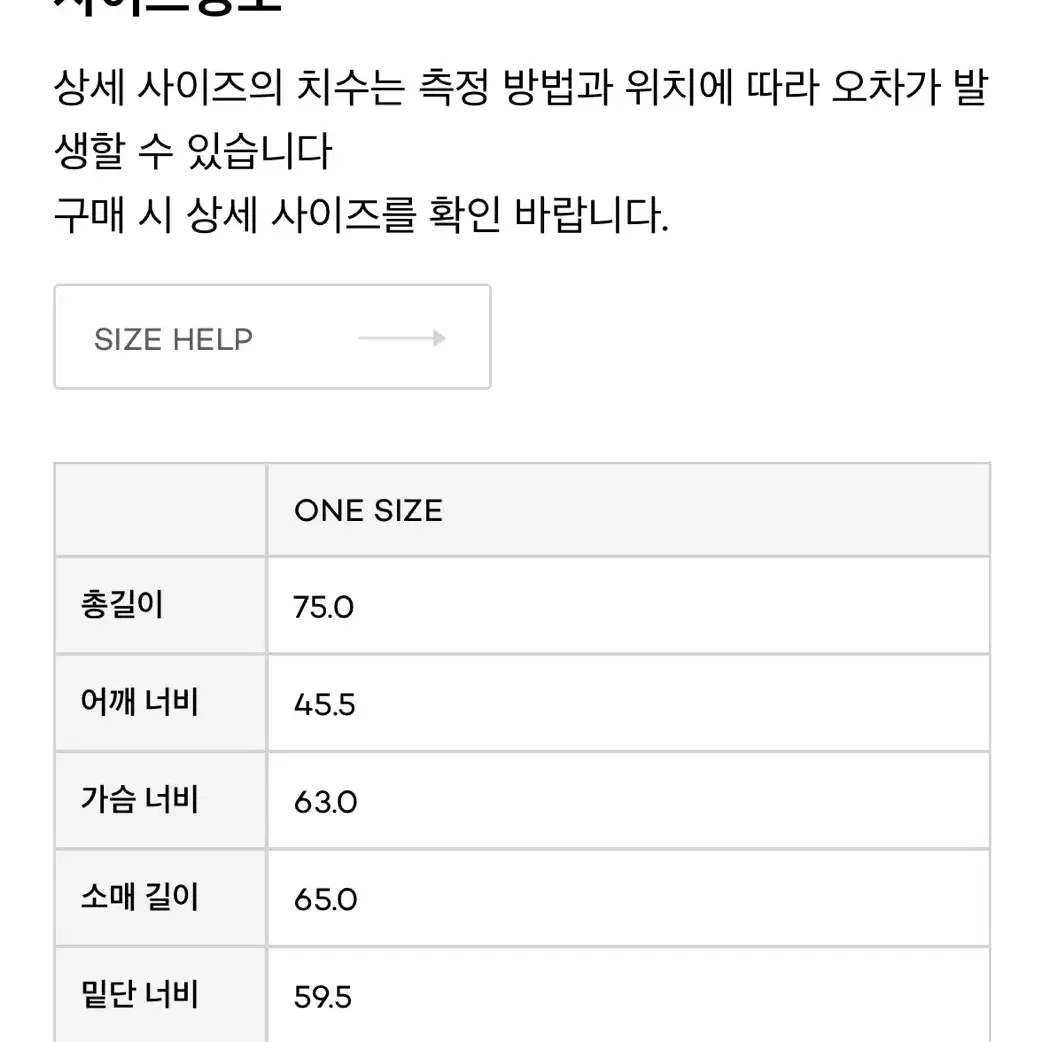
Task: Click the arrow icon in SIZE HELP
Action: 402,338
